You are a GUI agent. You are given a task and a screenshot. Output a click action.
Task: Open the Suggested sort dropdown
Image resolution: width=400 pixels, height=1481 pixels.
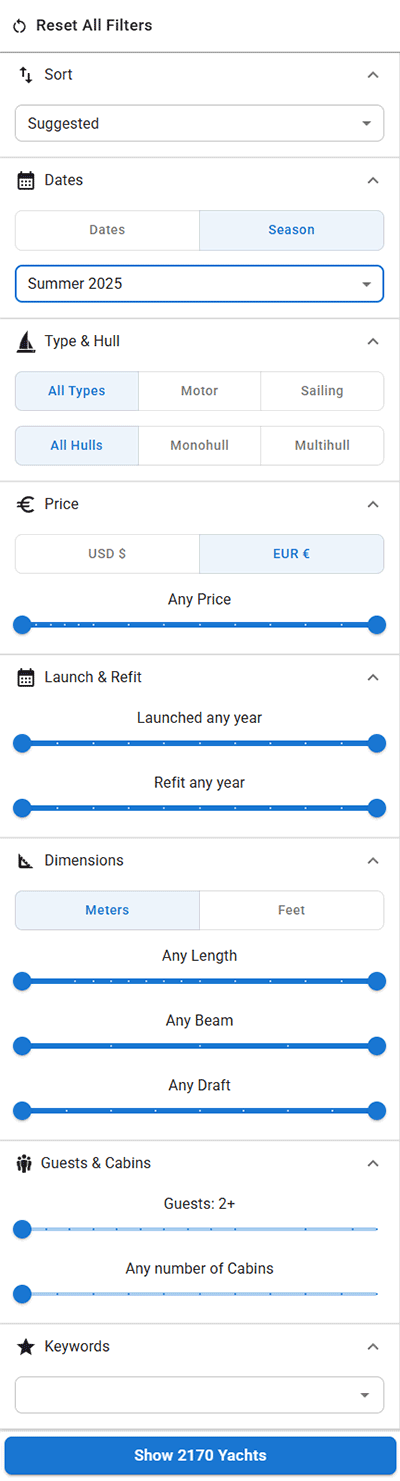tap(199, 124)
